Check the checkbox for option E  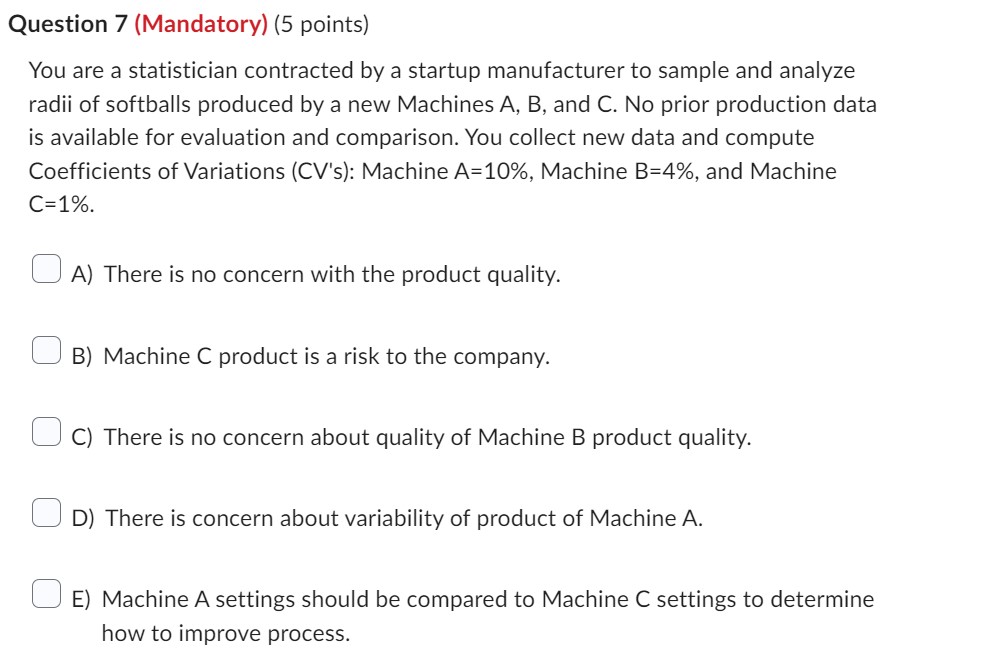point(44,592)
